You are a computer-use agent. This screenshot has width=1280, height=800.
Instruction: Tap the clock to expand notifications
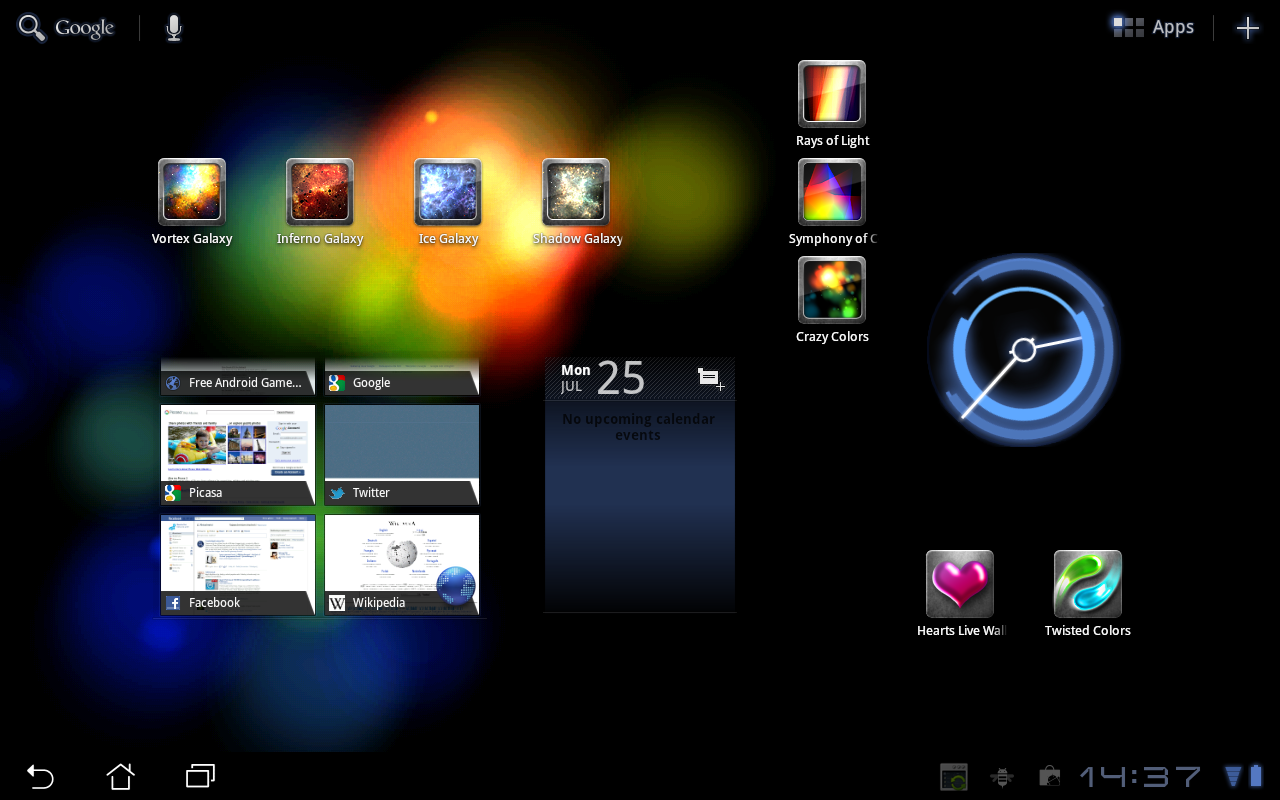point(1140,776)
